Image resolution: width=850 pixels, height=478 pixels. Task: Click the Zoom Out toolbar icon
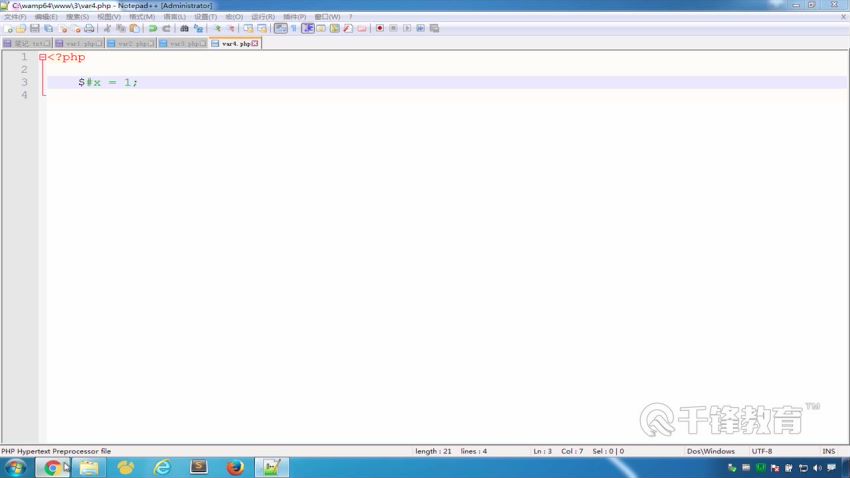pos(230,28)
